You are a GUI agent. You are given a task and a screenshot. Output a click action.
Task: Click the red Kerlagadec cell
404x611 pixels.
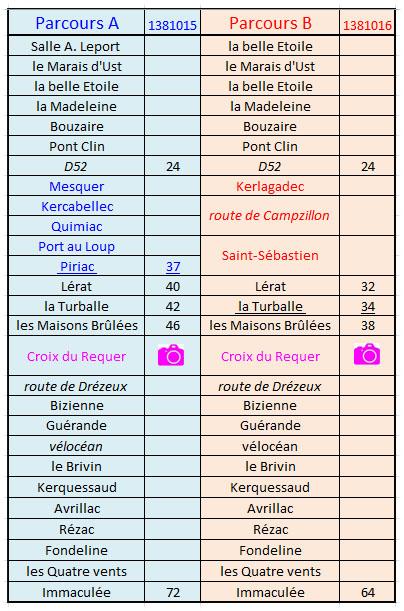[x=270, y=186]
